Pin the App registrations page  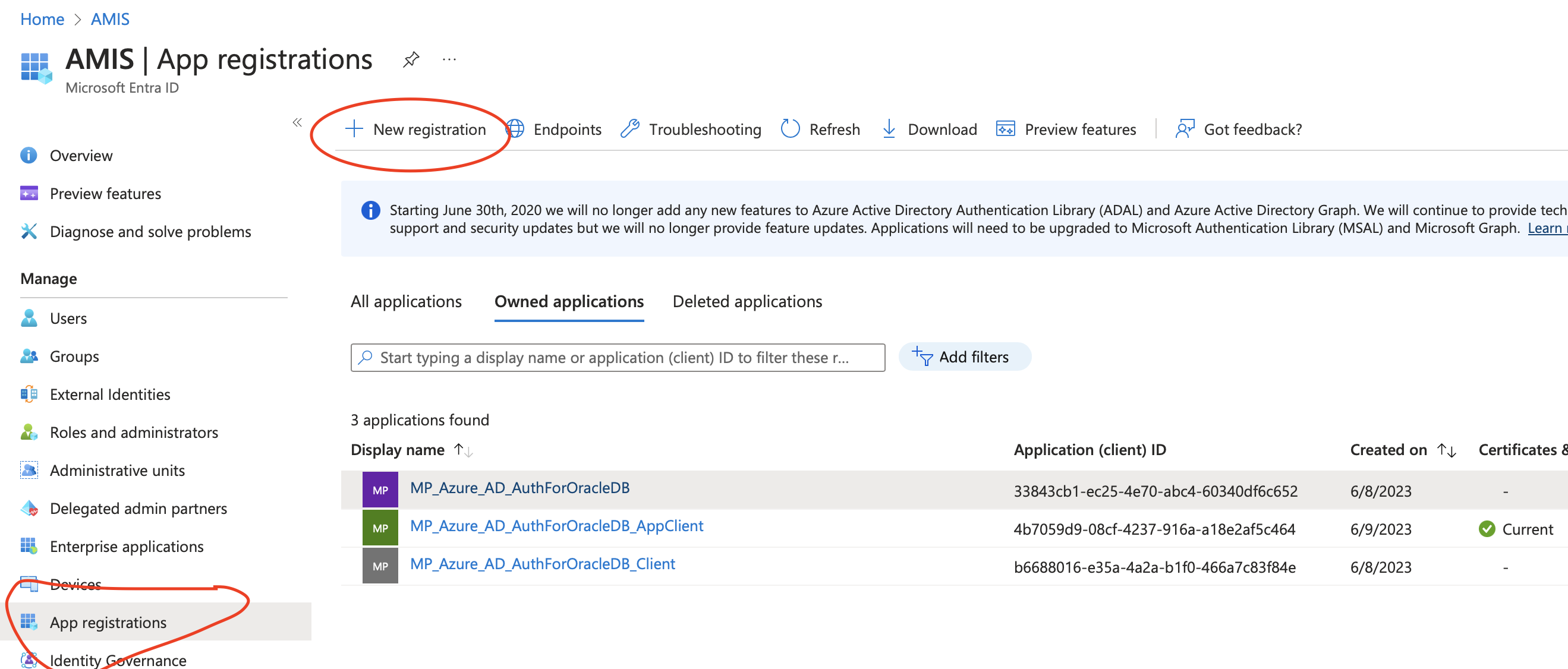click(411, 59)
